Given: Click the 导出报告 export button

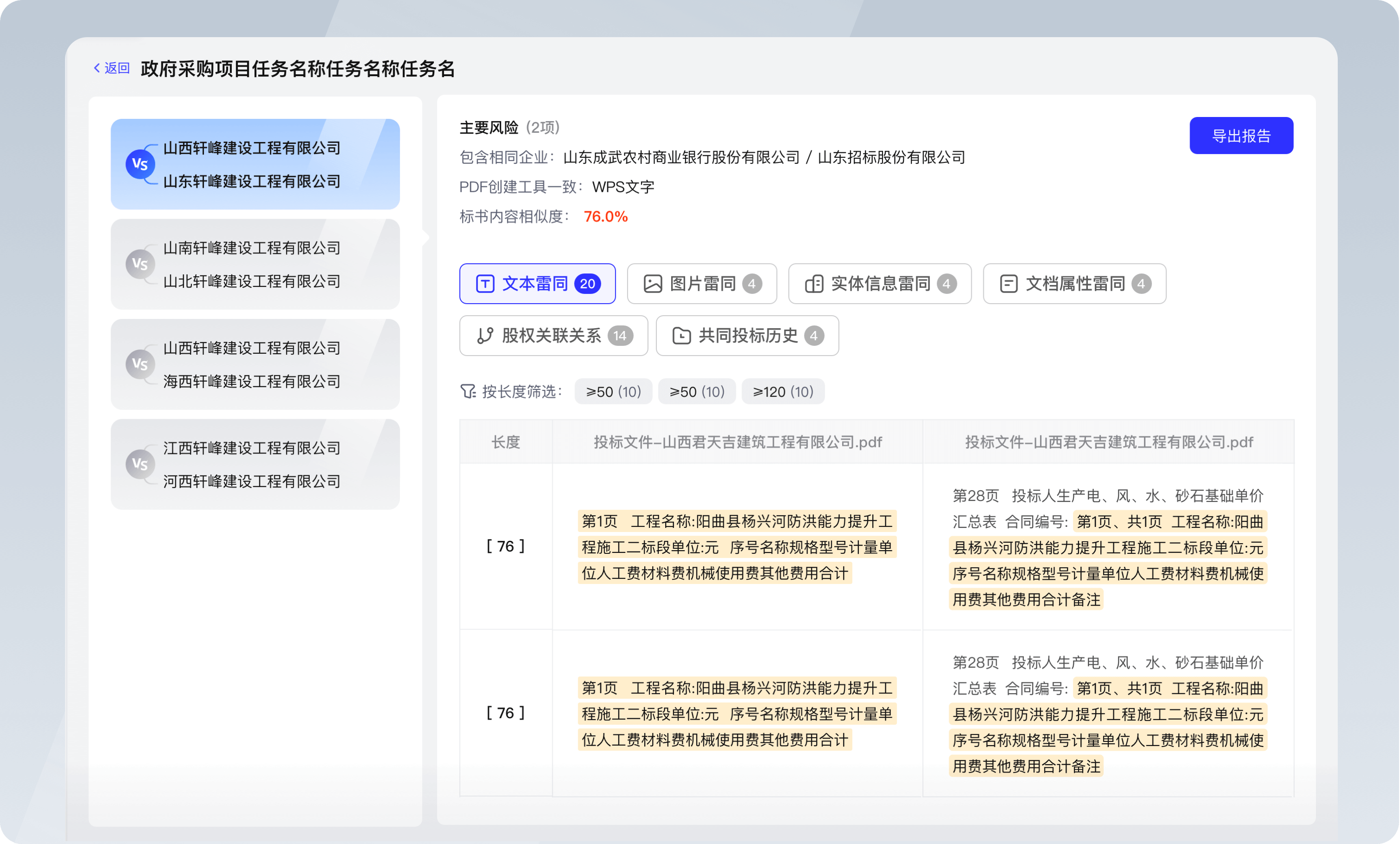Looking at the screenshot, I should tap(1242, 135).
